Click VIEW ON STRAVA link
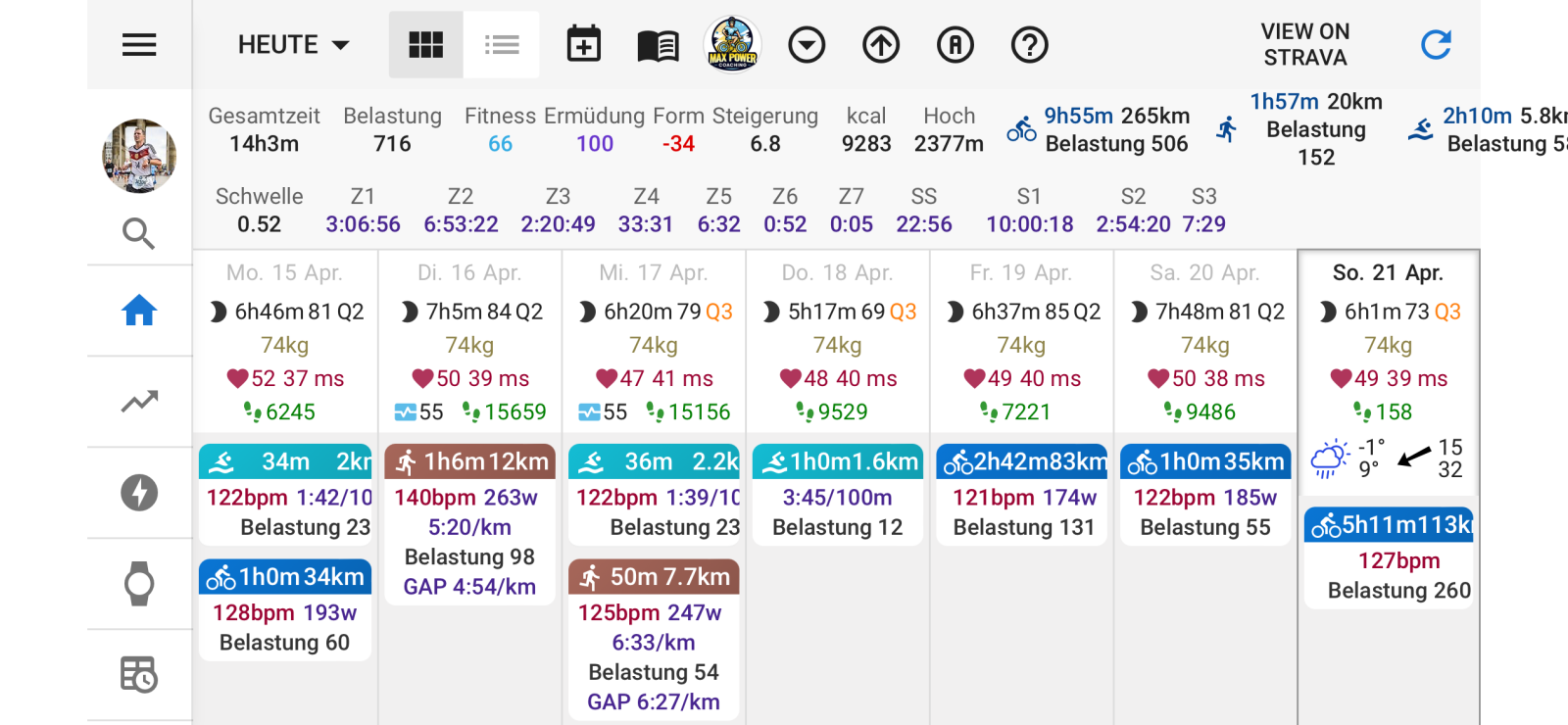The height and width of the screenshot is (725, 1568). click(1304, 45)
